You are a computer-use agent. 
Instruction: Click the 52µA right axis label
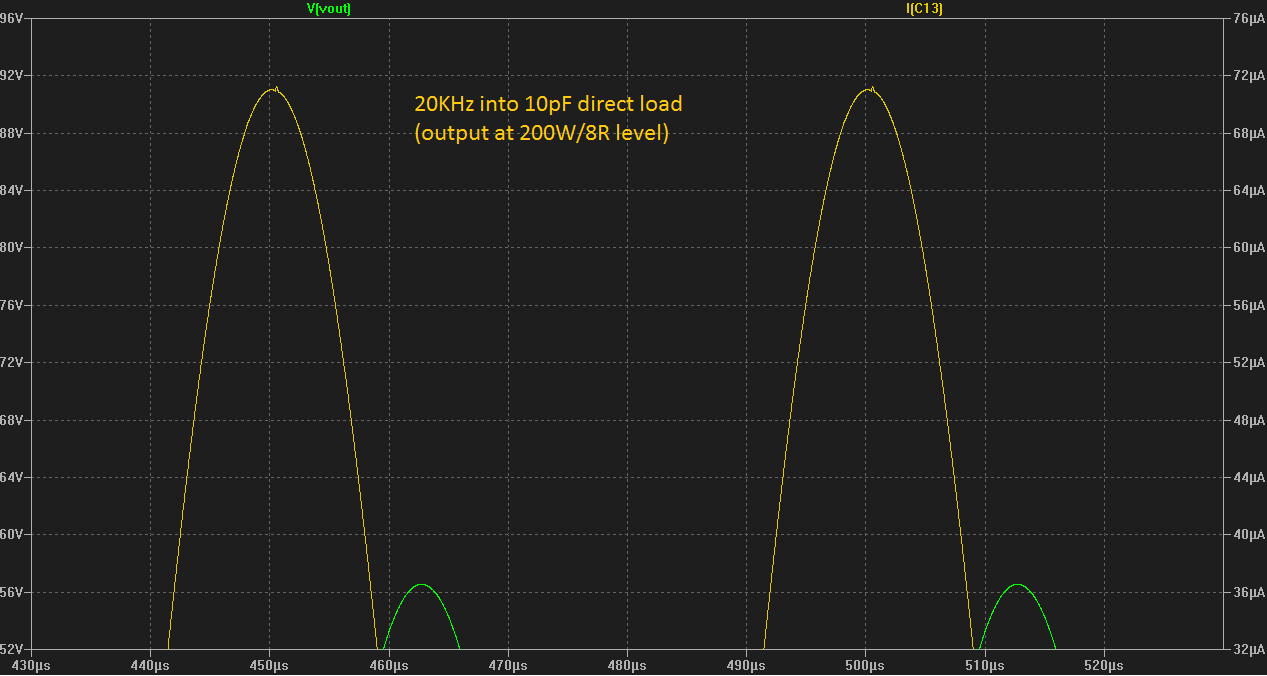point(1249,362)
